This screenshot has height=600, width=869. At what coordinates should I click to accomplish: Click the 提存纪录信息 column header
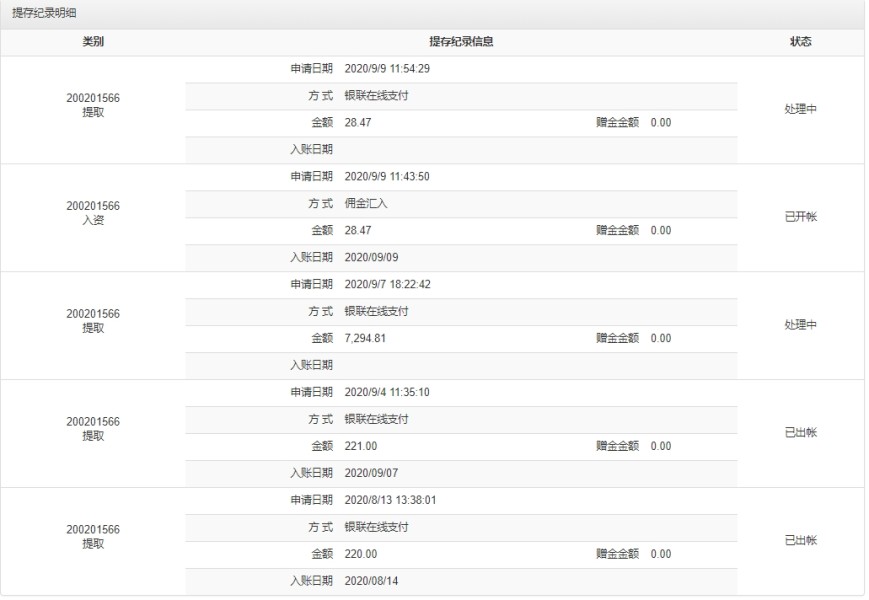click(x=461, y=42)
